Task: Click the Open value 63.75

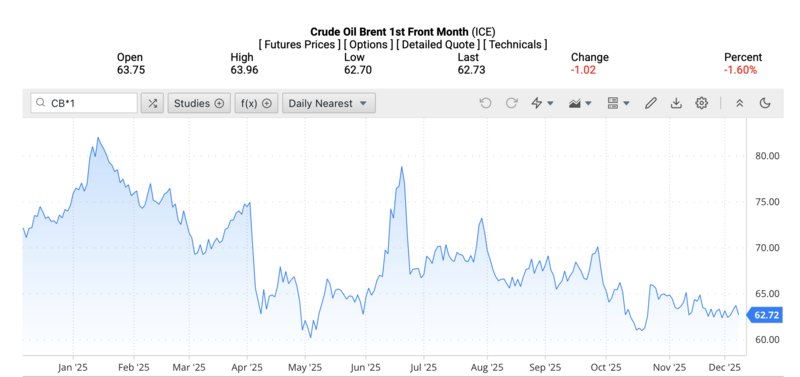Action: coord(131,70)
